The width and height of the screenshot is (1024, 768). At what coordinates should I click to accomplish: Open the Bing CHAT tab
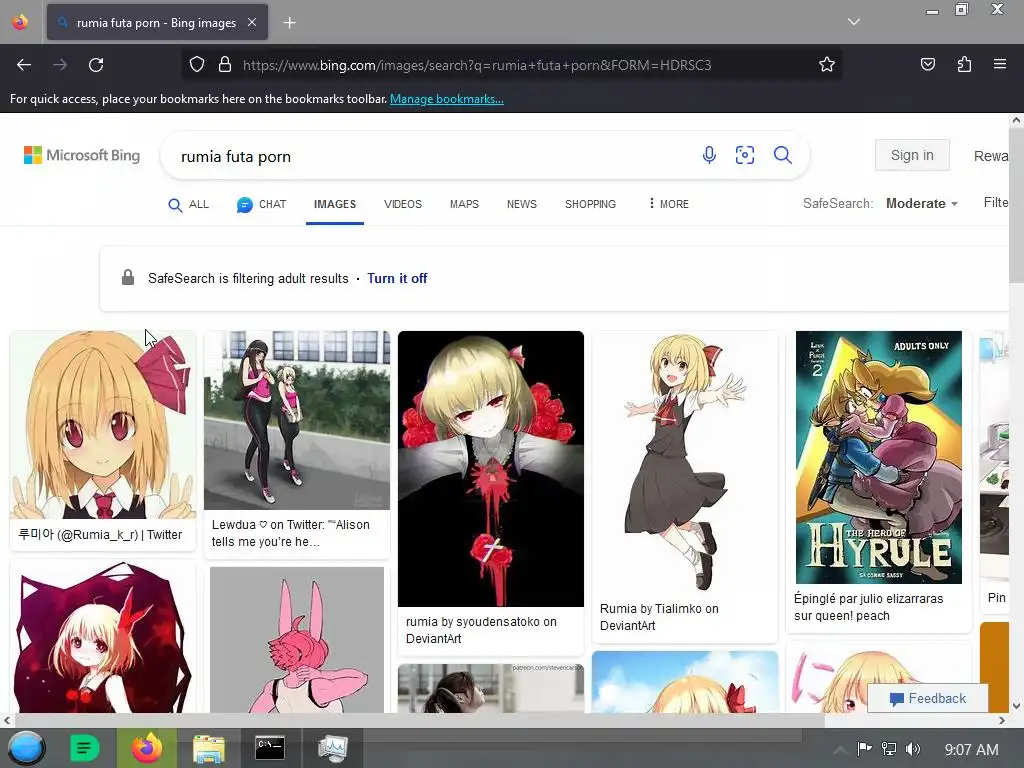pos(261,204)
